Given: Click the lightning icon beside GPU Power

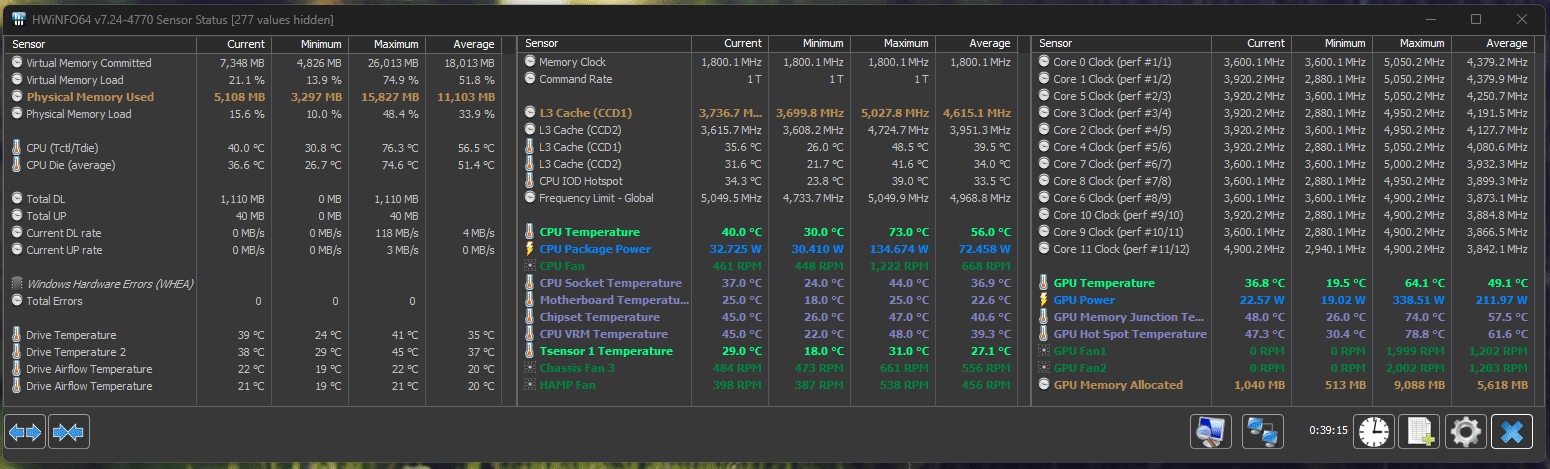Looking at the screenshot, I should pos(1044,300).
